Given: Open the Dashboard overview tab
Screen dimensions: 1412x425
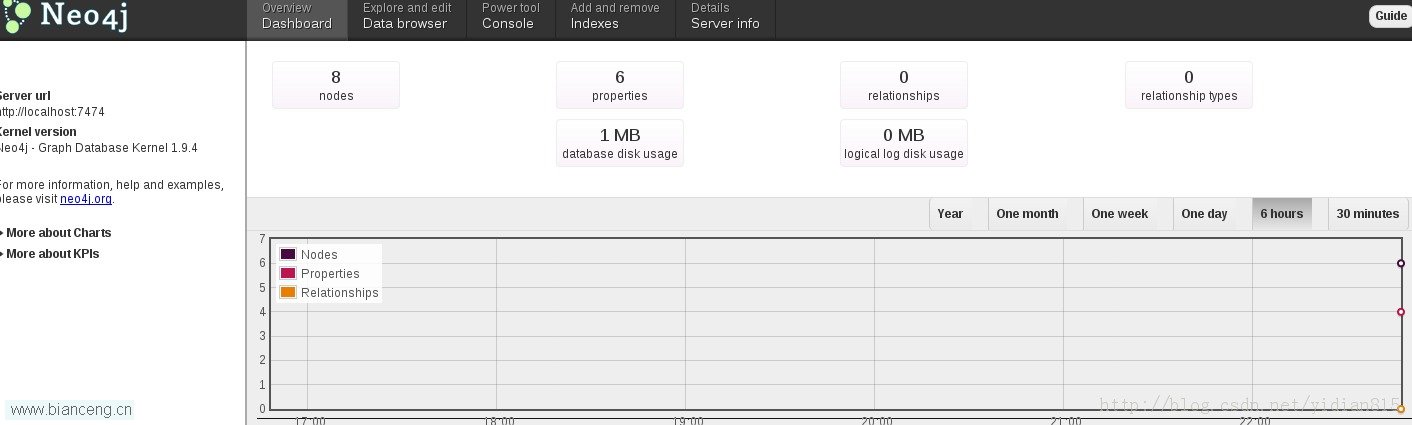Looking at the screenshot, I should click(x=297, y=19).
